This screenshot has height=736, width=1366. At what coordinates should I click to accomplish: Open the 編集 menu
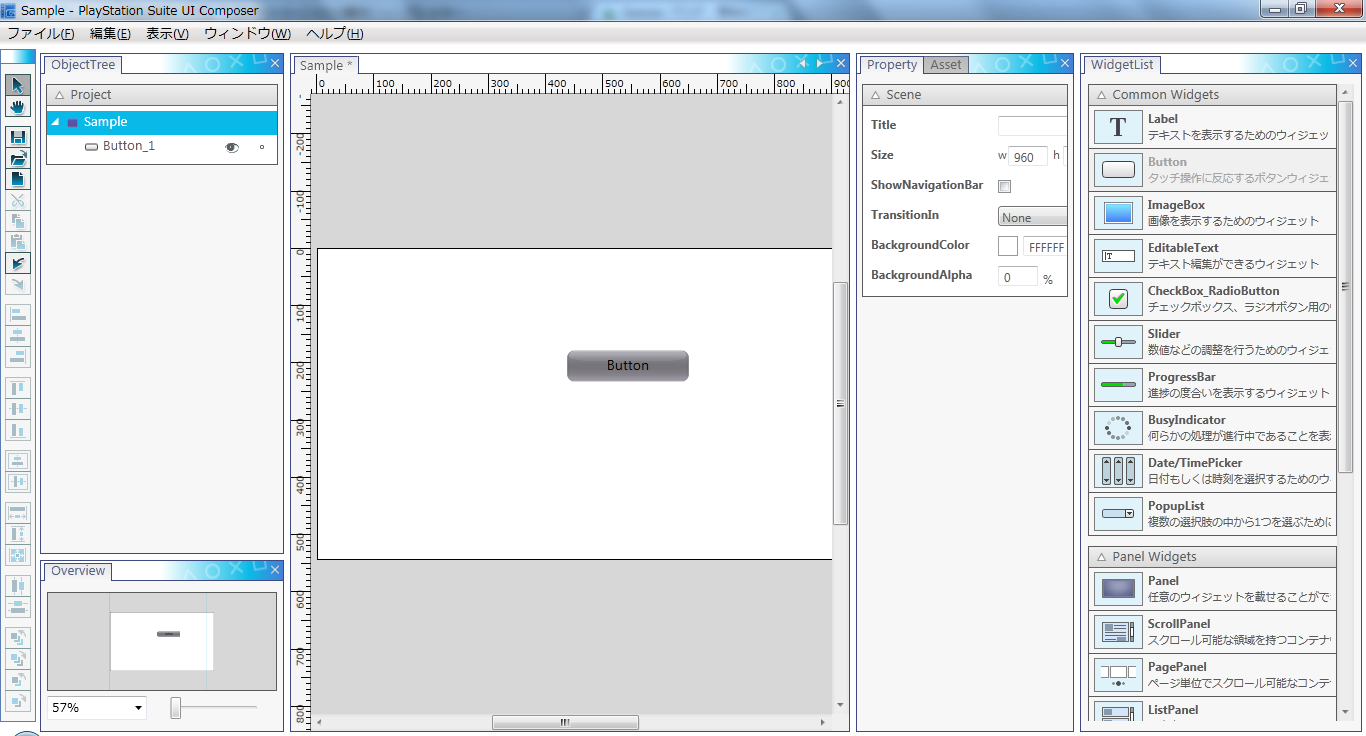point(110,34)
